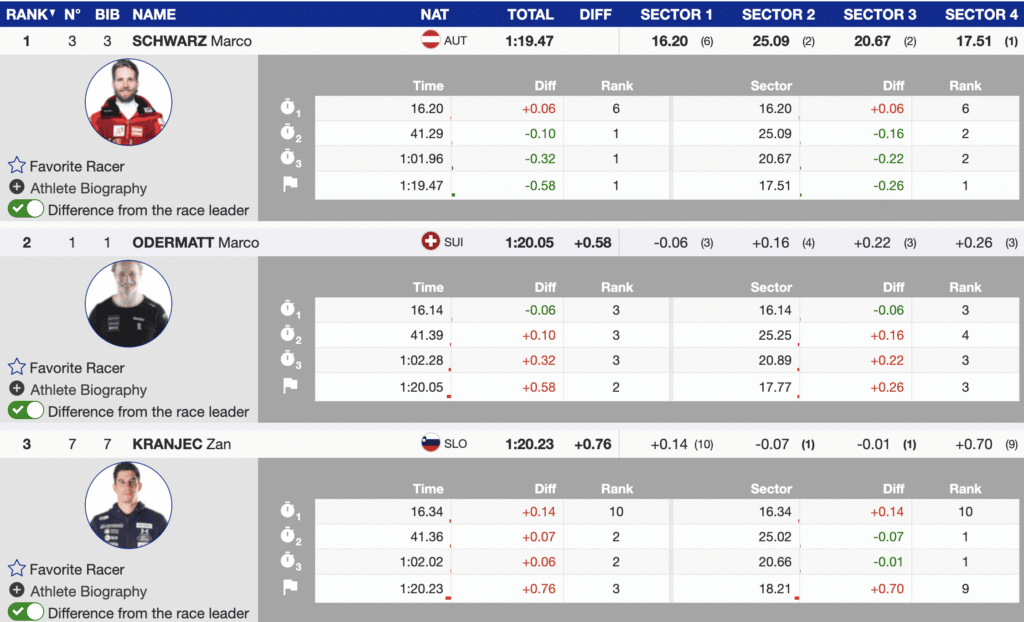Viewport: 1024px width, 622px height.
Task: Sort by the RANK column header
Action: tap(26, 14)
